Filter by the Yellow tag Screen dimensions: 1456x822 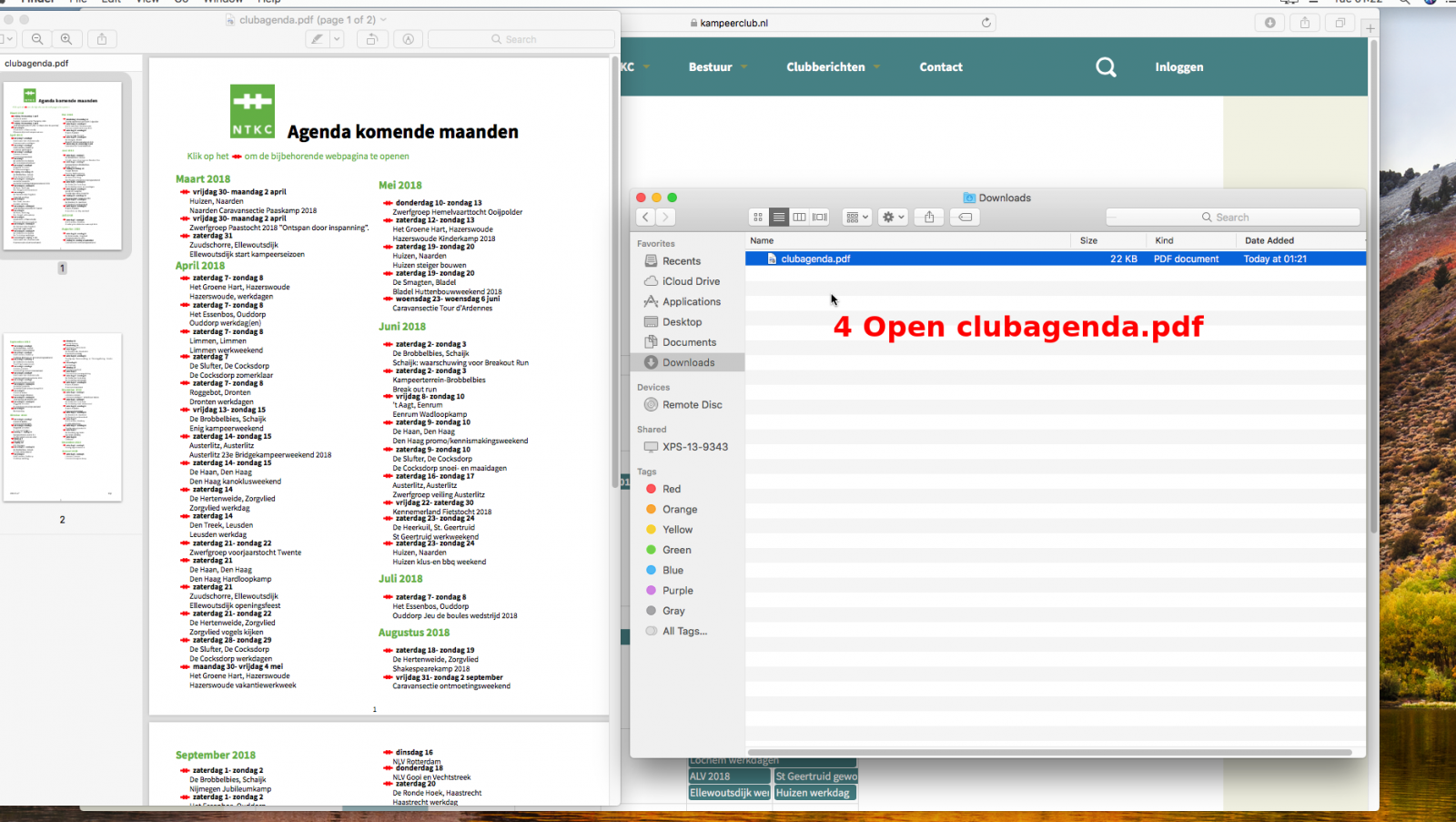677,530
